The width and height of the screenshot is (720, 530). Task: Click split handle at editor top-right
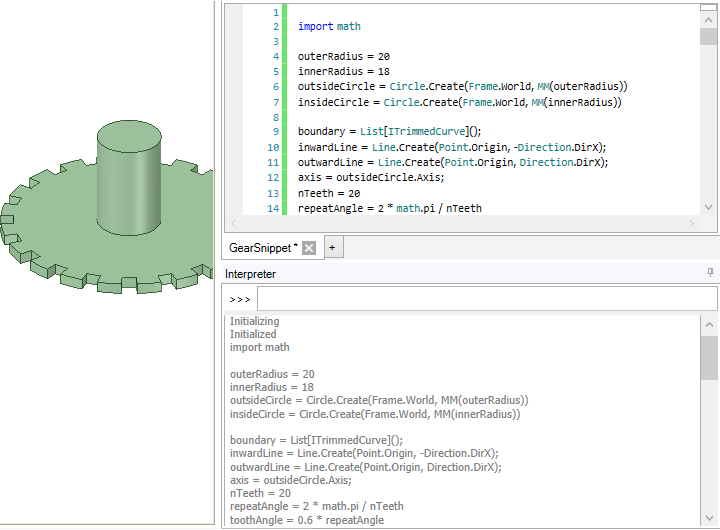point(708,7)
